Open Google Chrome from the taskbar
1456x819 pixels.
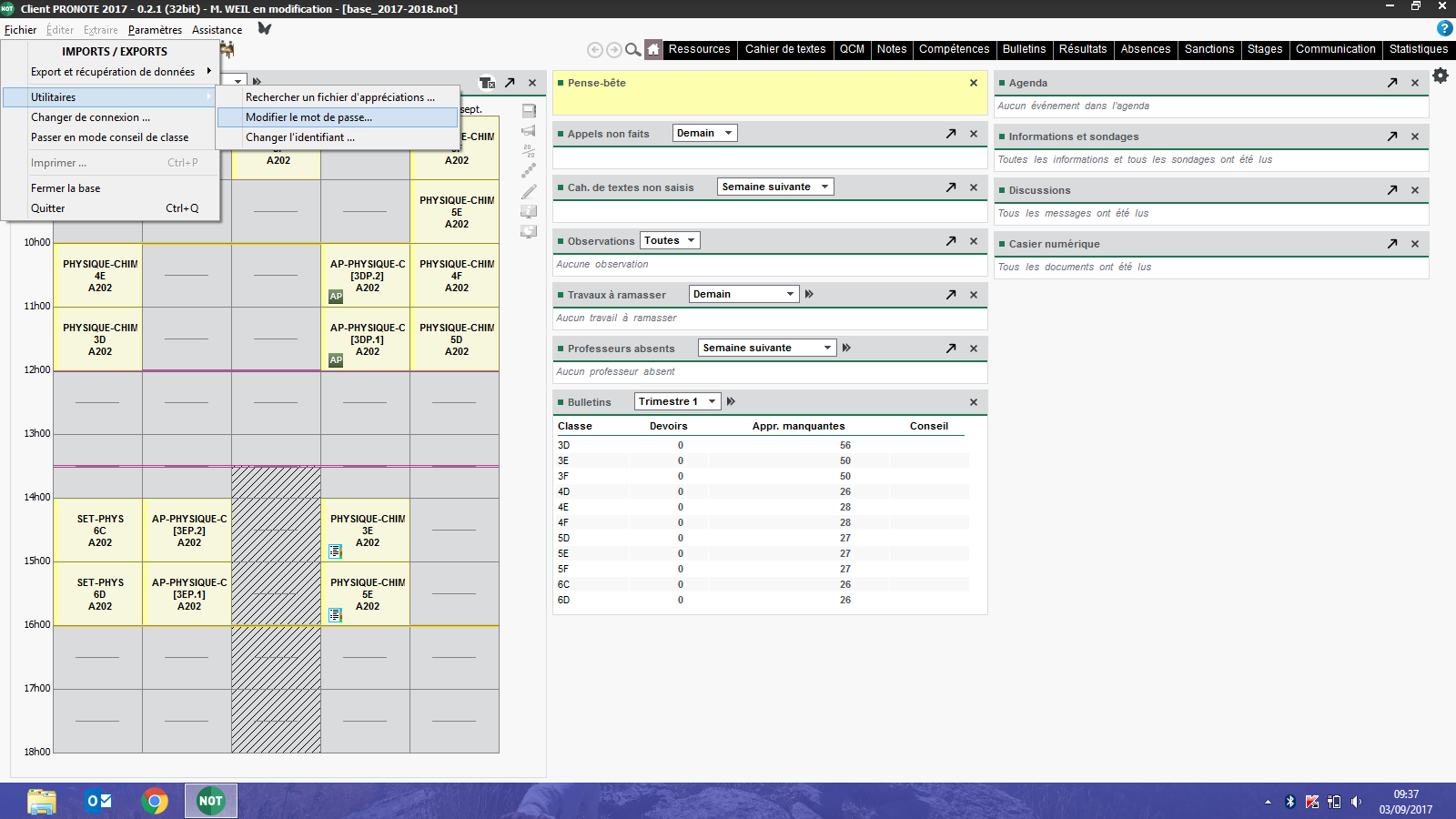point(155,801)
